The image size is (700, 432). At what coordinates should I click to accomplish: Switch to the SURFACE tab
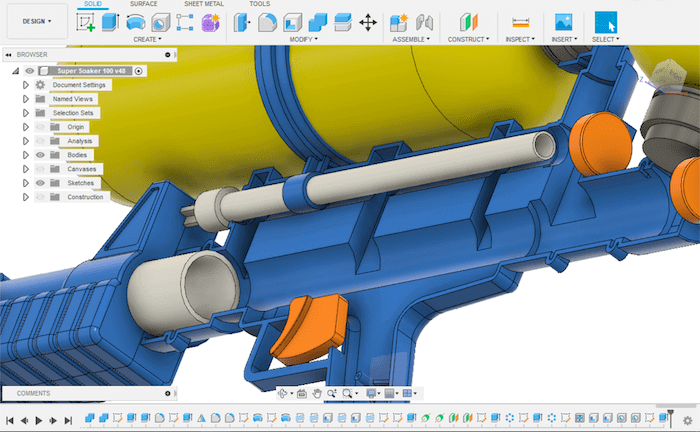click(143, 4)
